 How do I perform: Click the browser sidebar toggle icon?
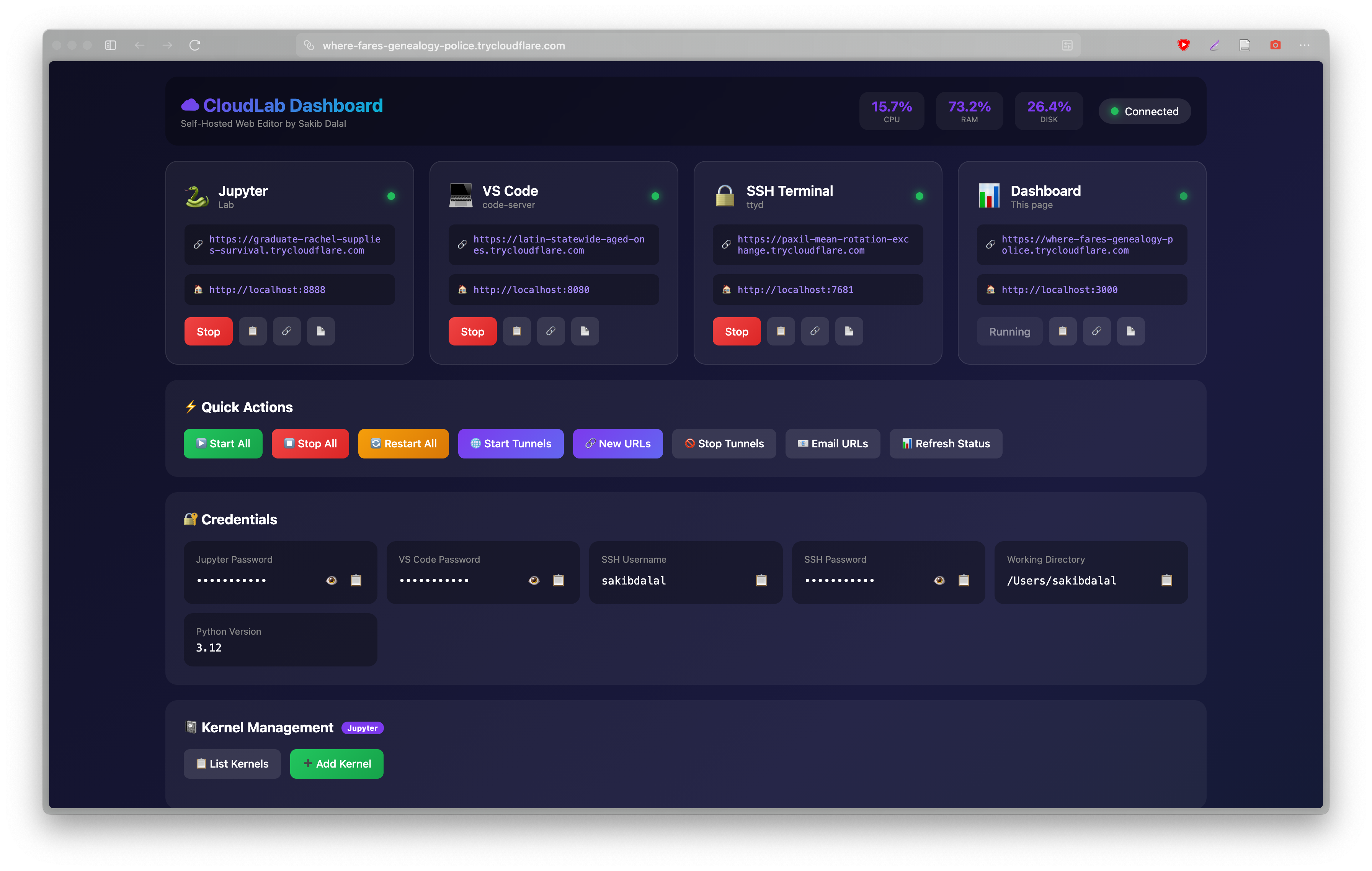tap(111, 45)
